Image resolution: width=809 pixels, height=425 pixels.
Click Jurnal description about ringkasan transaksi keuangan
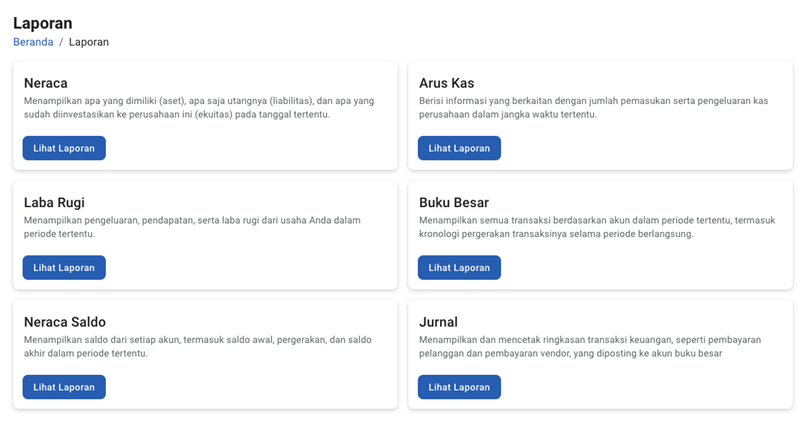coord(590,346)
